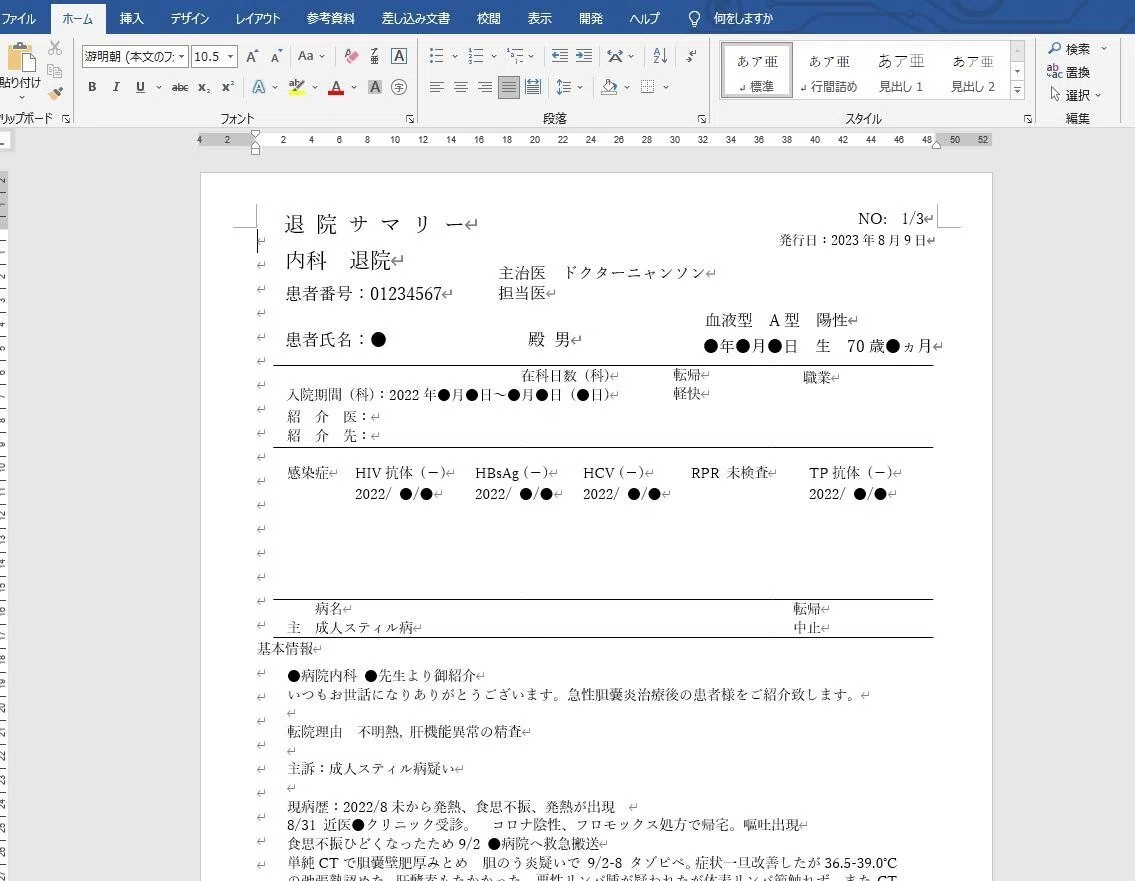Apply distributed alignment icon
The width and height of the screenshot is (1135, 881).
coord(533,88)
